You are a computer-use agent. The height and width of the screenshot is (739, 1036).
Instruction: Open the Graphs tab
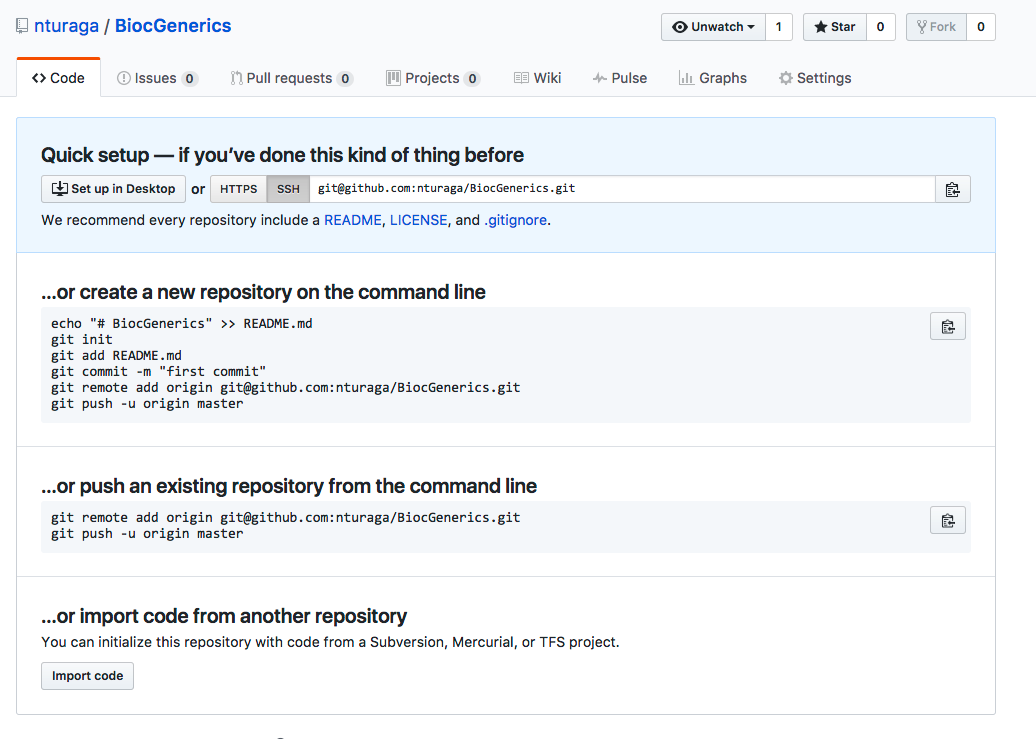tap(712, 78)
